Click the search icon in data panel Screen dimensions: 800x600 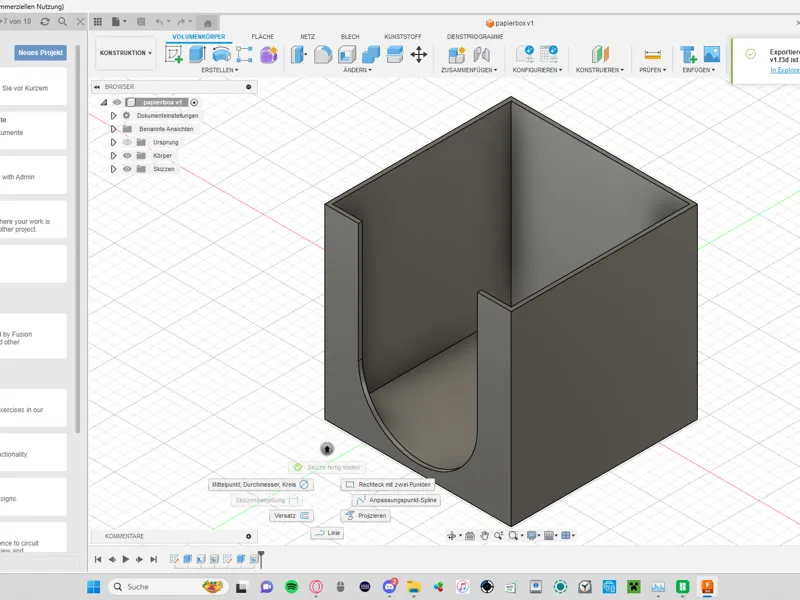pos(62,21)
